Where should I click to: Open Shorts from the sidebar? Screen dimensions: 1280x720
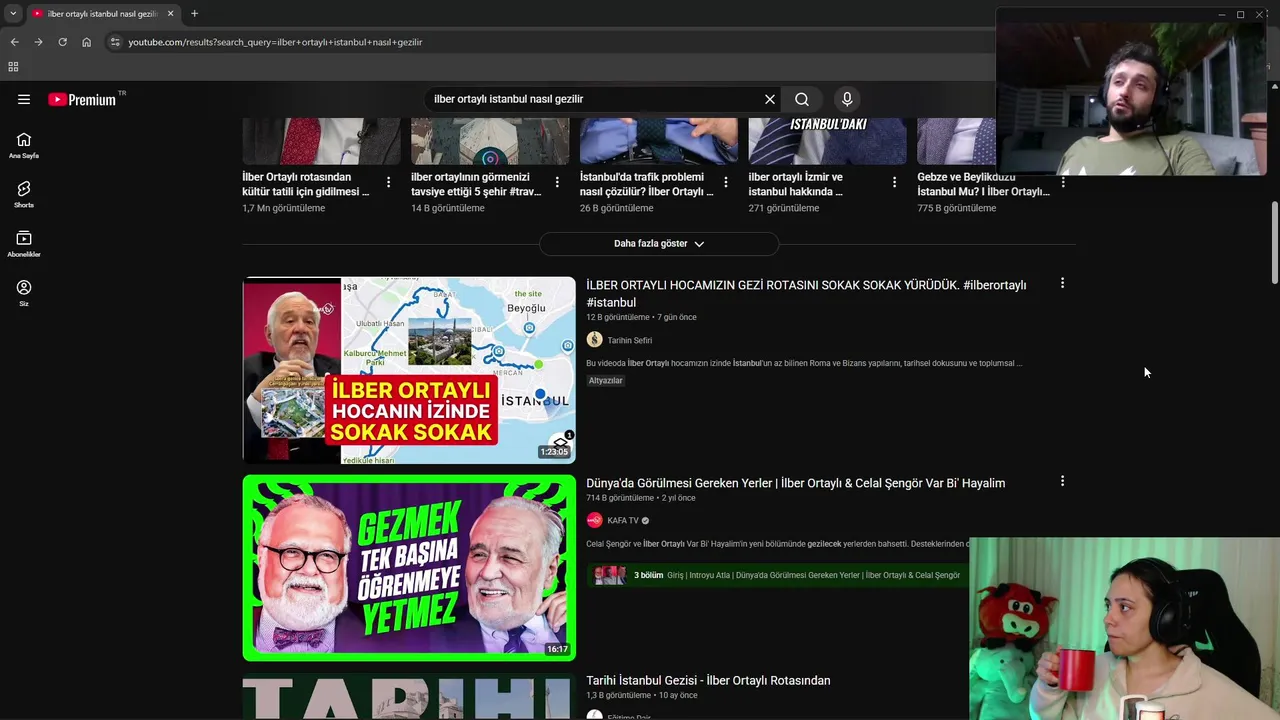(x=24, y=194)
